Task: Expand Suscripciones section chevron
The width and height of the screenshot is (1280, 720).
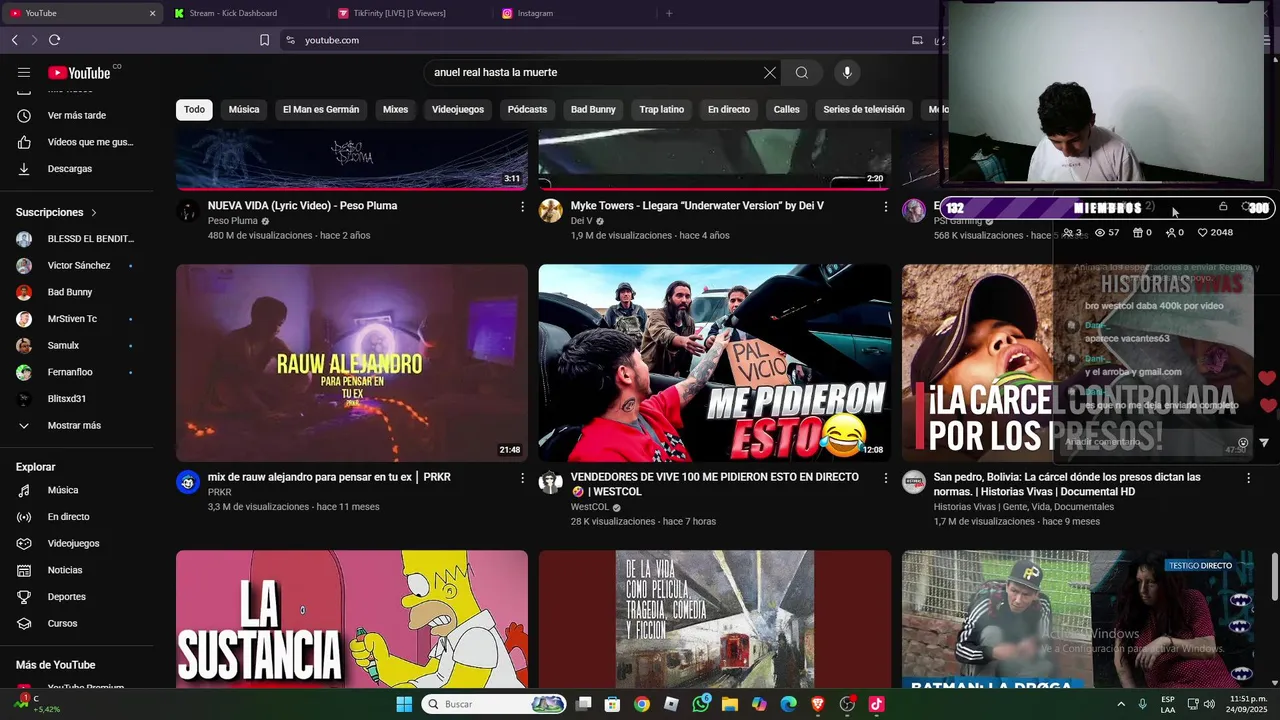Action: (94, 213)
